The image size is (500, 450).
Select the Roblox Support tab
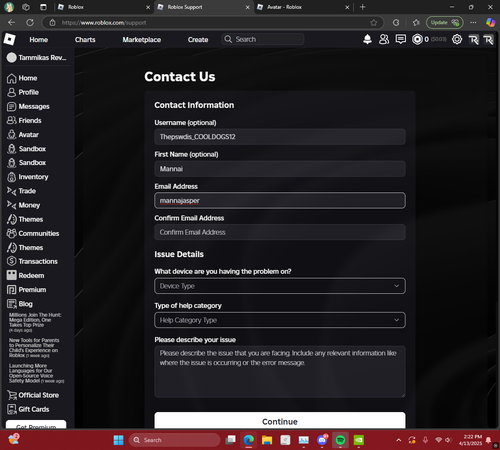pyautogui.click(x=204, y=7)
